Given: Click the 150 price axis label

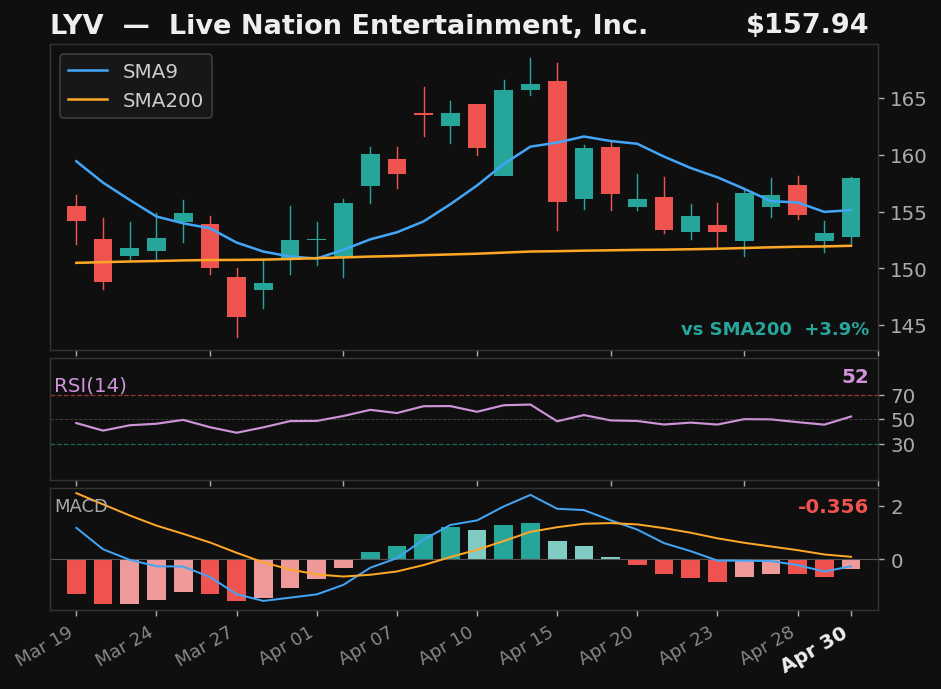Looking at the screenshot, I should 908,269.
